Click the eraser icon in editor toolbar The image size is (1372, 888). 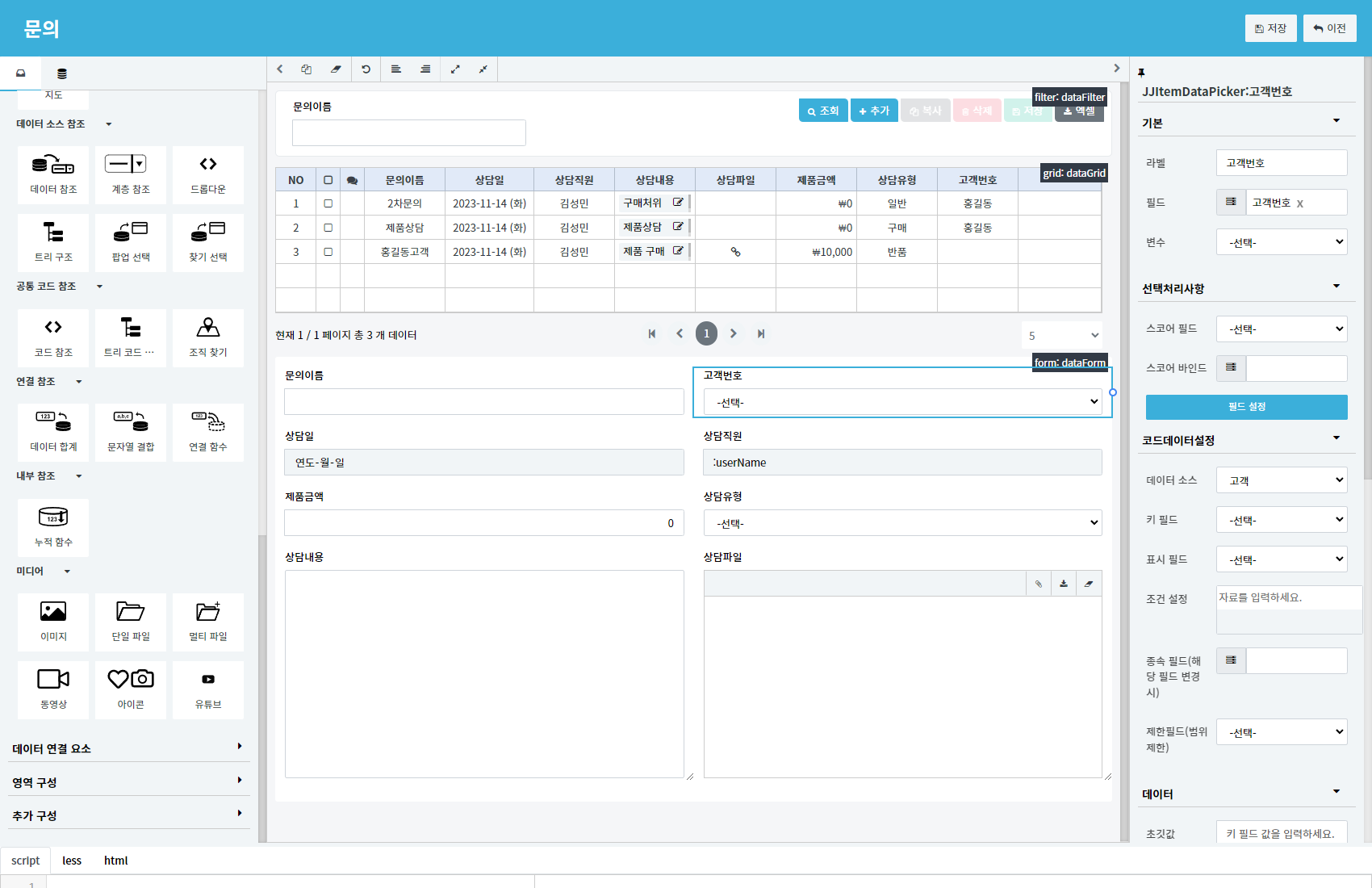click(x=336, y=69)
